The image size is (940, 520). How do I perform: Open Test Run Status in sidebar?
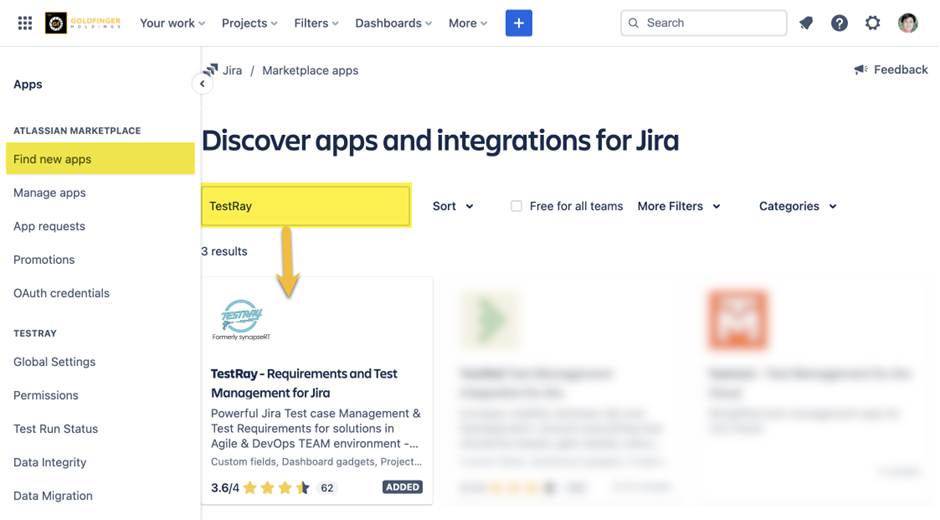[x=56, y=429]
